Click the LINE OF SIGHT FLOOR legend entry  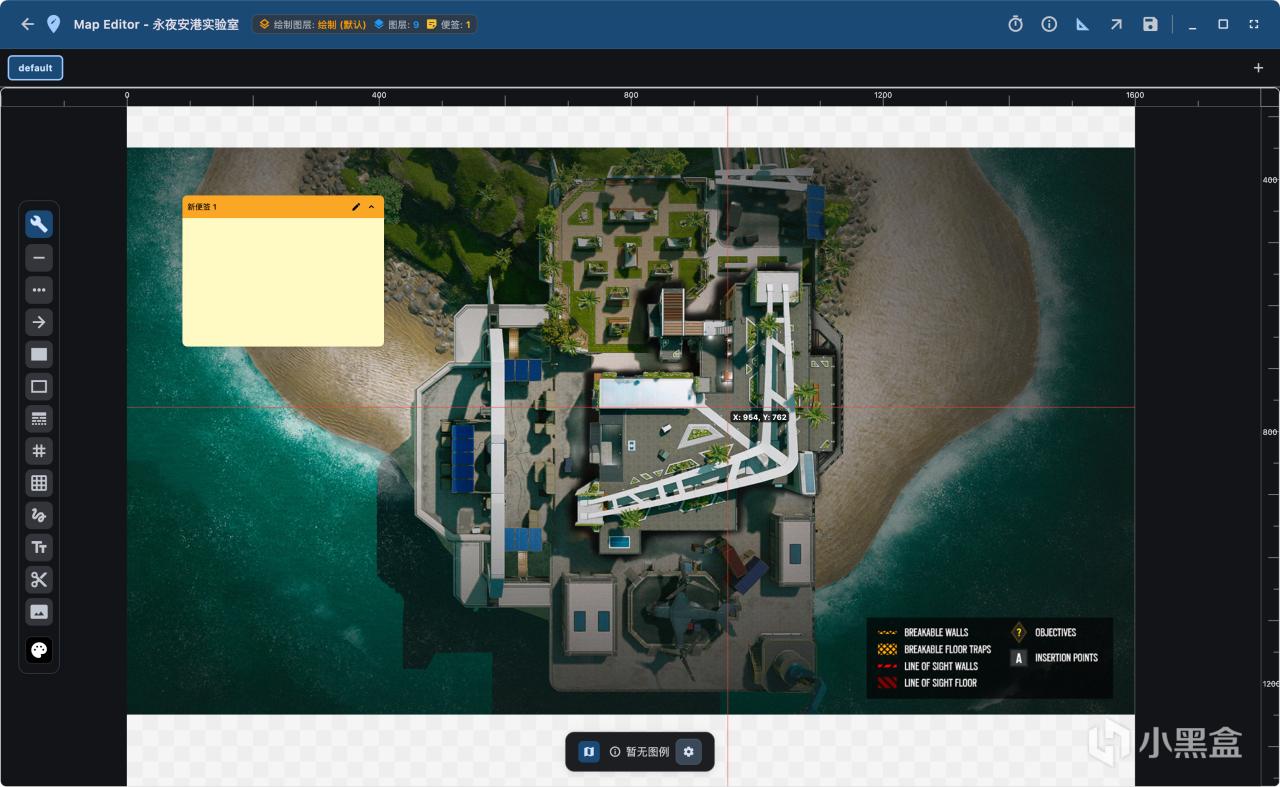(x=927, y=683)
